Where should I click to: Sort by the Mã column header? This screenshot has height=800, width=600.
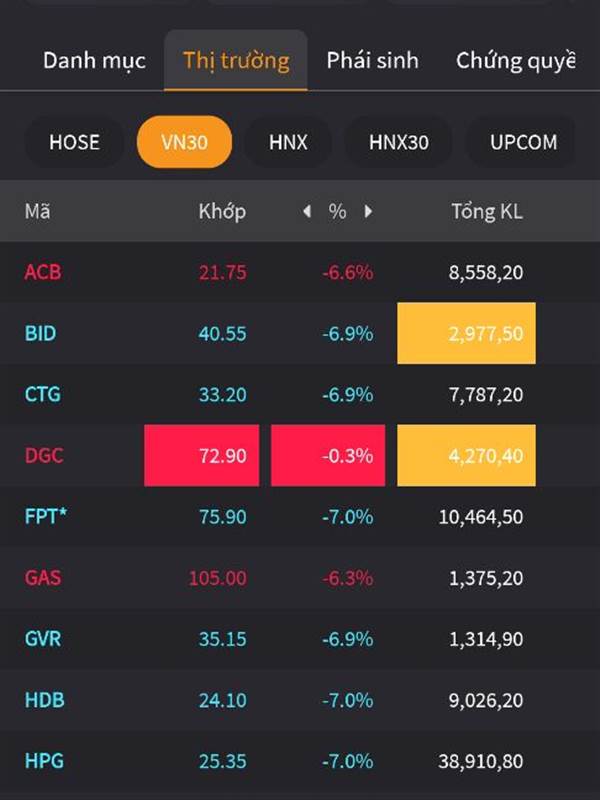(x=38, y=212)
